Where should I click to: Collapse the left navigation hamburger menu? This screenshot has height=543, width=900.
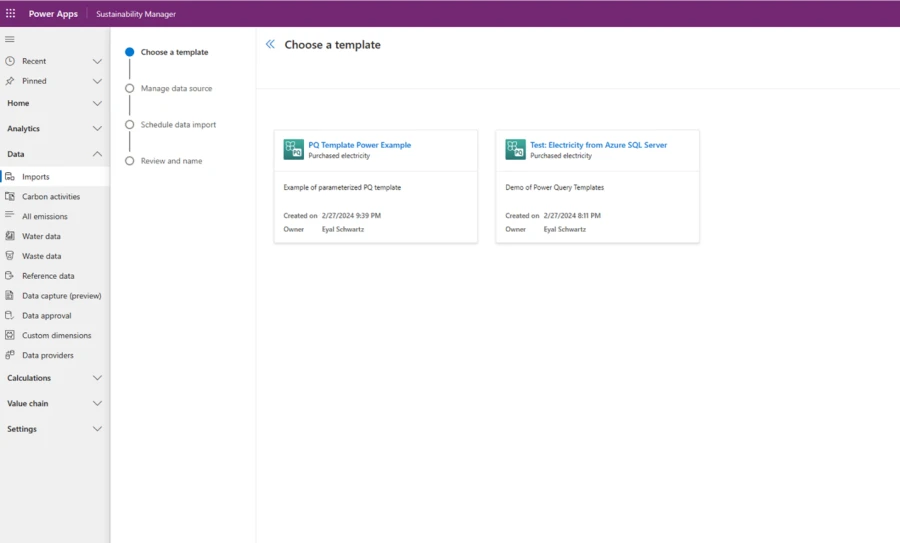[x=10, y=39]
